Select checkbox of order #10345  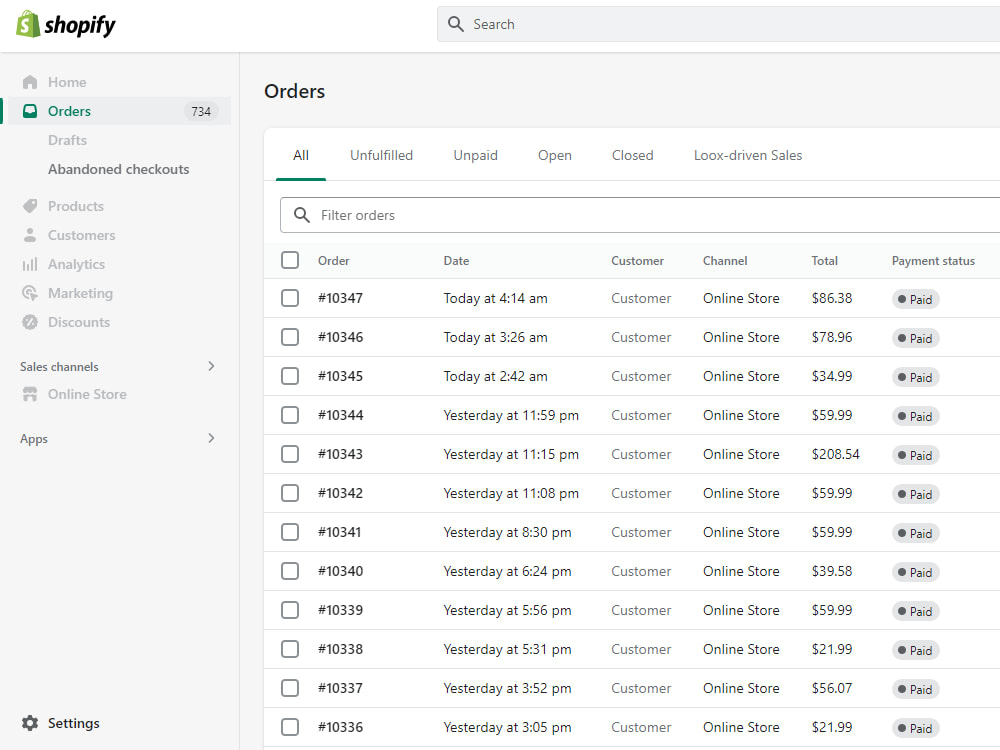[290, 376]
